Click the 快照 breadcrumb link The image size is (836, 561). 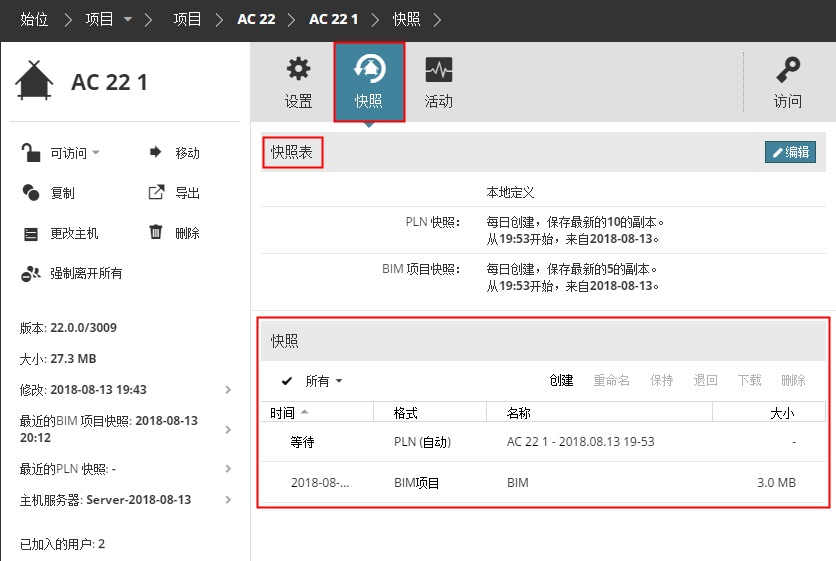(406, 20)
